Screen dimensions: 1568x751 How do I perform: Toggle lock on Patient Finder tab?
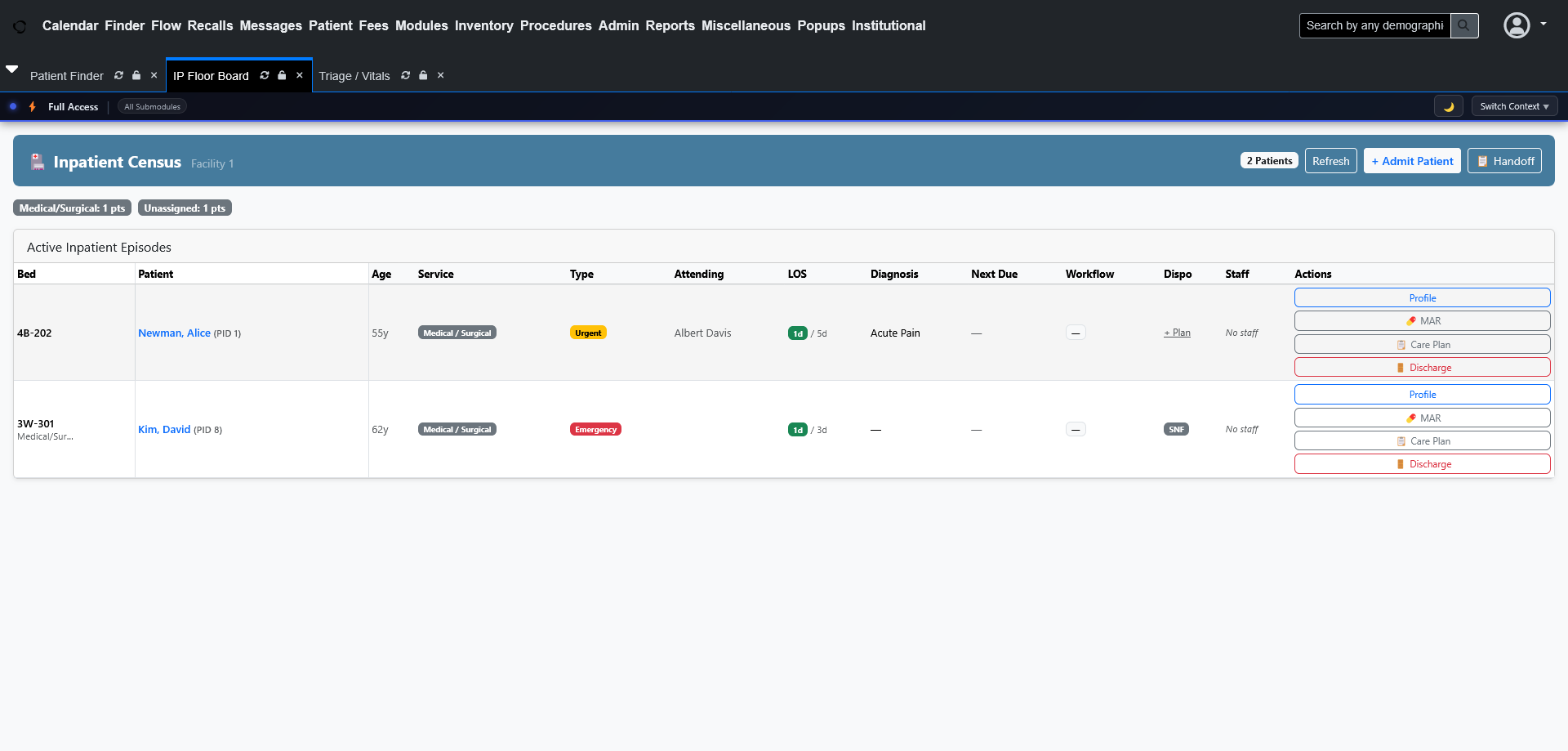[136, 75]
